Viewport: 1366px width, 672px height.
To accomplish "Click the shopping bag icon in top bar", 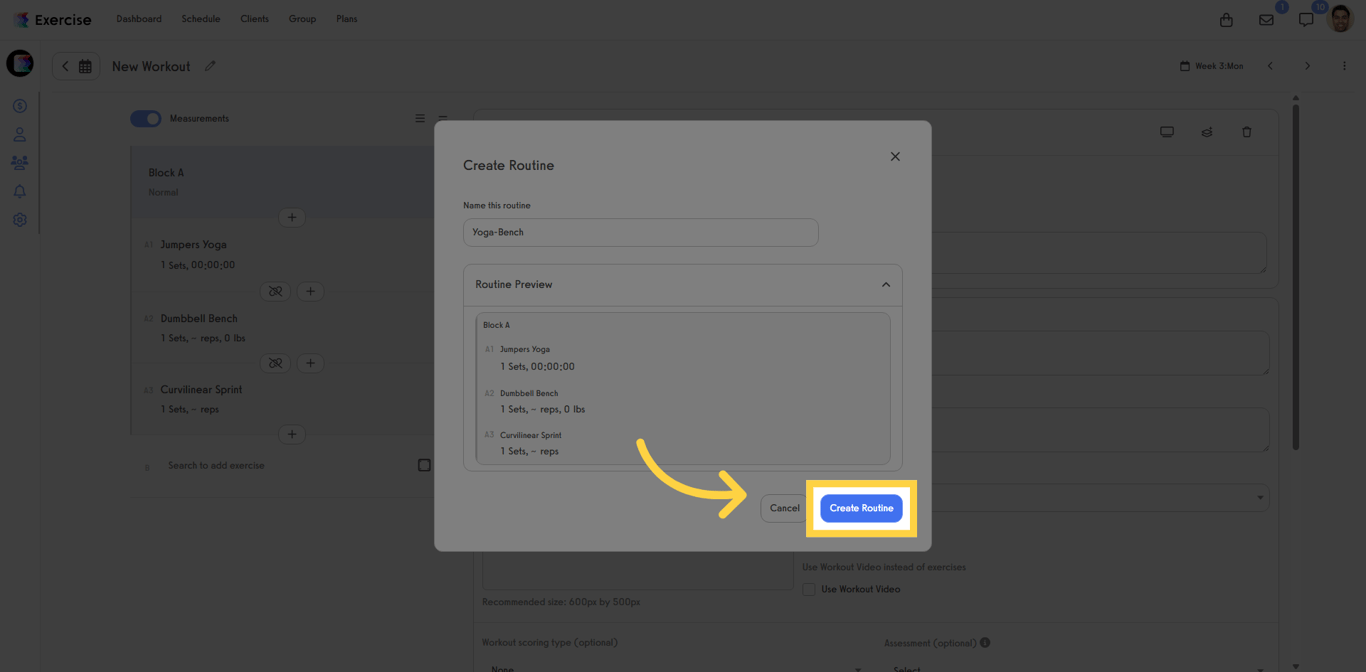I will [x=1226, y=19].
